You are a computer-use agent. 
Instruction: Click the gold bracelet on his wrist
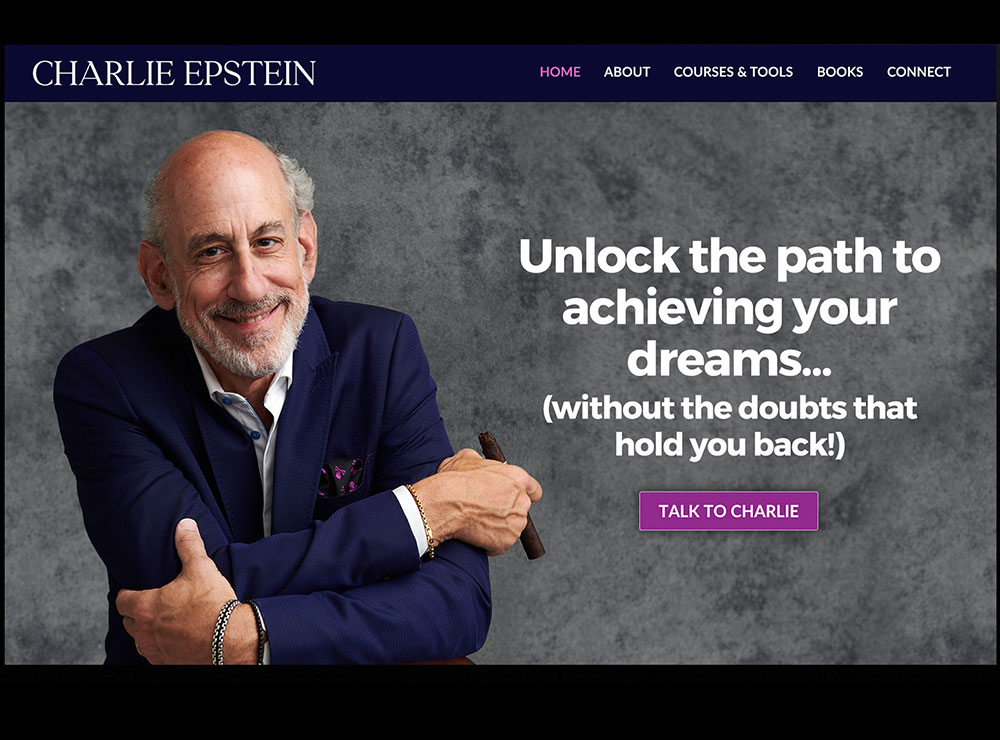[422, 519]
